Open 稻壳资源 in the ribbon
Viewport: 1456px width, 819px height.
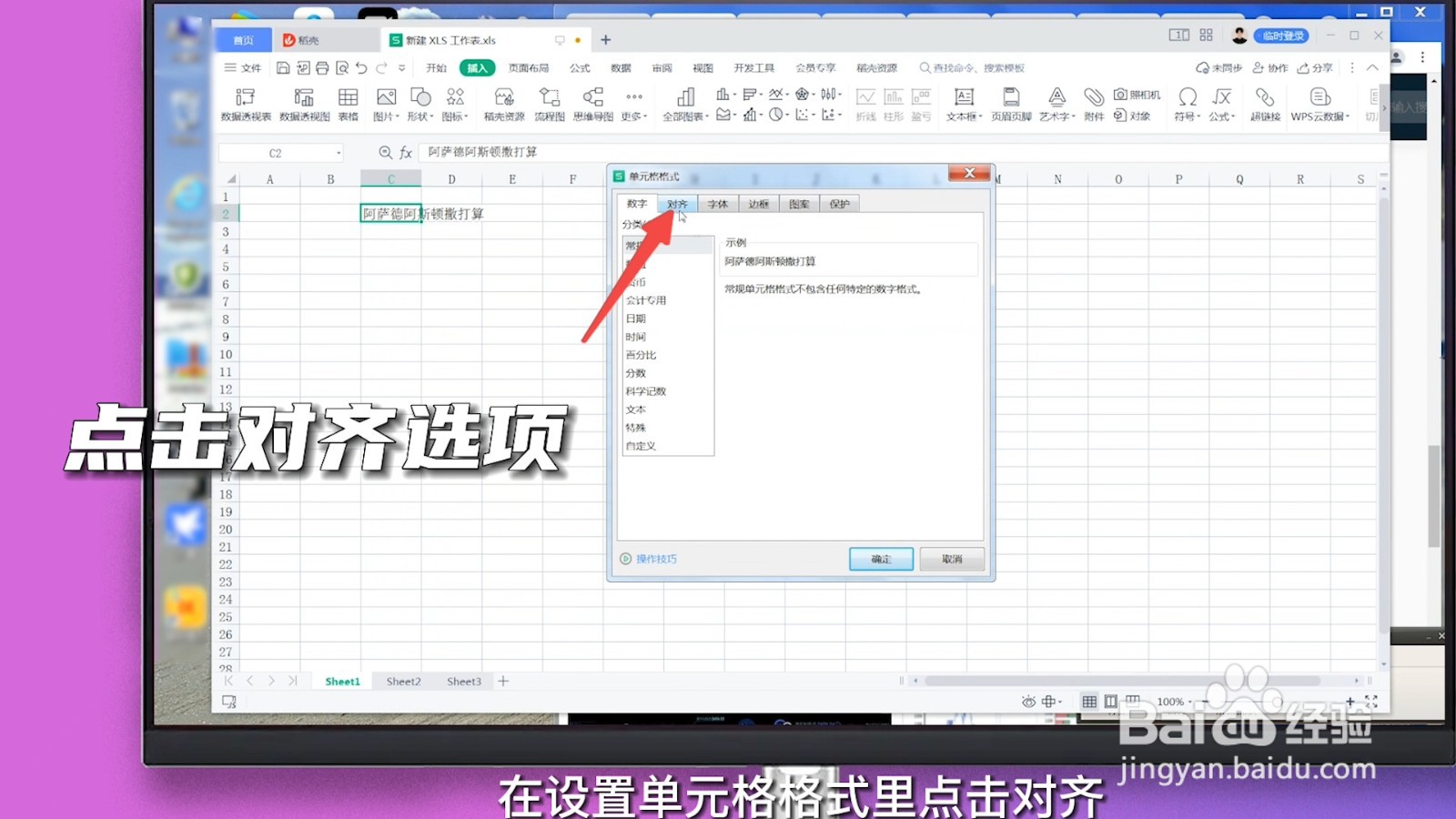504,105
